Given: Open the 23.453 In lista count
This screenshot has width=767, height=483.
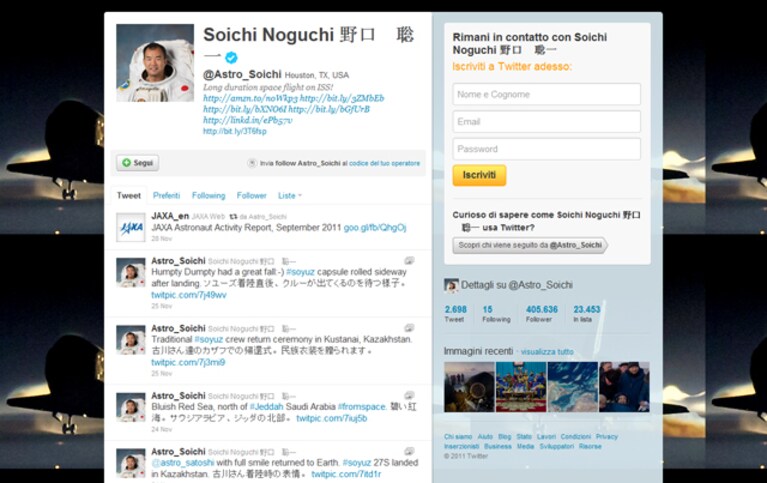Looking at the screenshot, I should [587, 314].
